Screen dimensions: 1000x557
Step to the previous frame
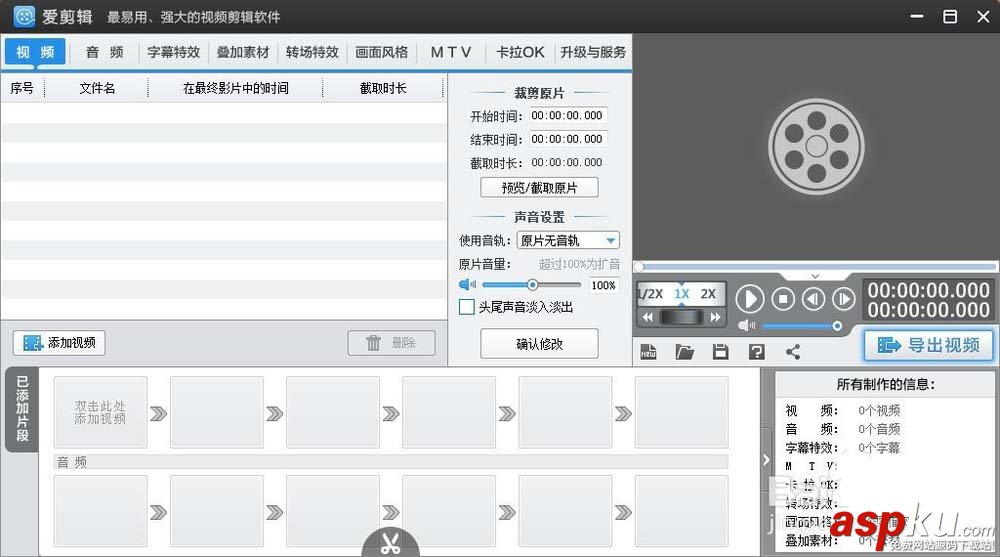813,299
